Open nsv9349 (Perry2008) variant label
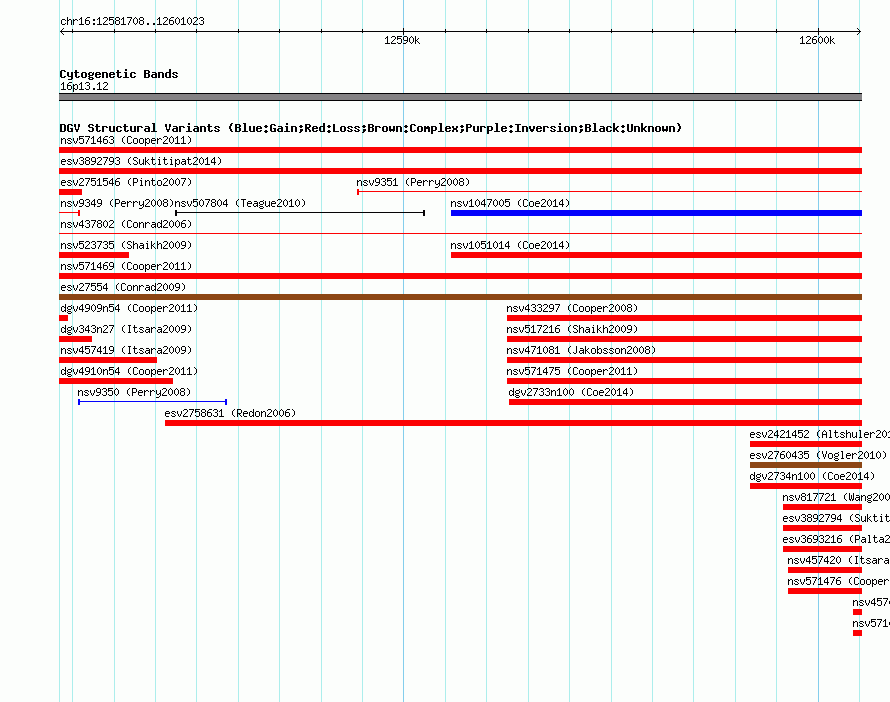 117,203
